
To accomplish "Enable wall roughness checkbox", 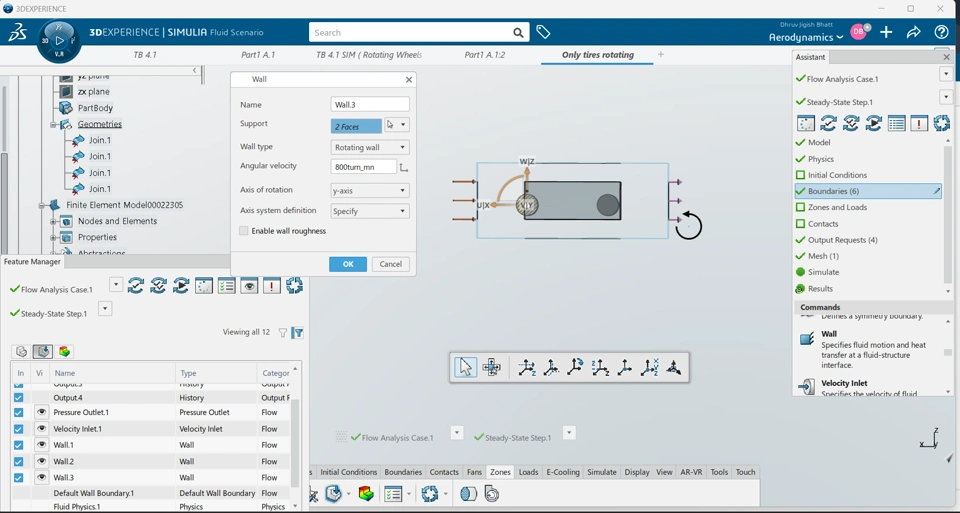I will [244, 231].
